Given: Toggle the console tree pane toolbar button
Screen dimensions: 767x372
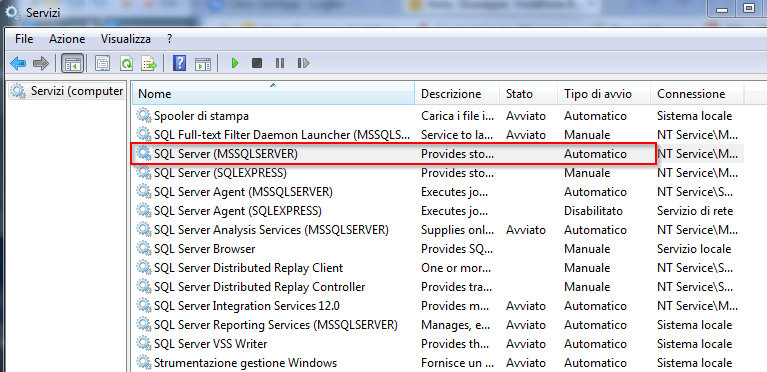Looking at the screenshot, I should 73,63.
